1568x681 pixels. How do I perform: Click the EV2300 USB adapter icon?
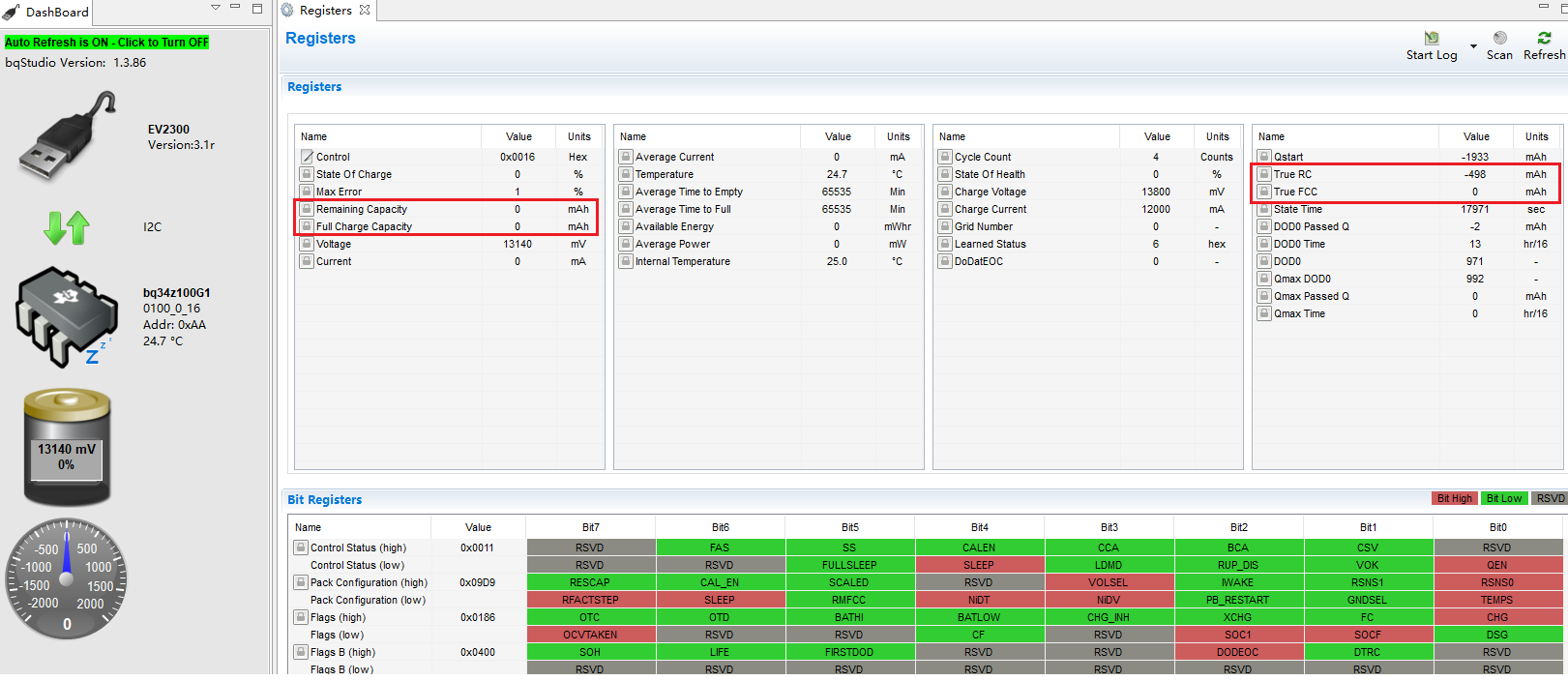[68, 135]
